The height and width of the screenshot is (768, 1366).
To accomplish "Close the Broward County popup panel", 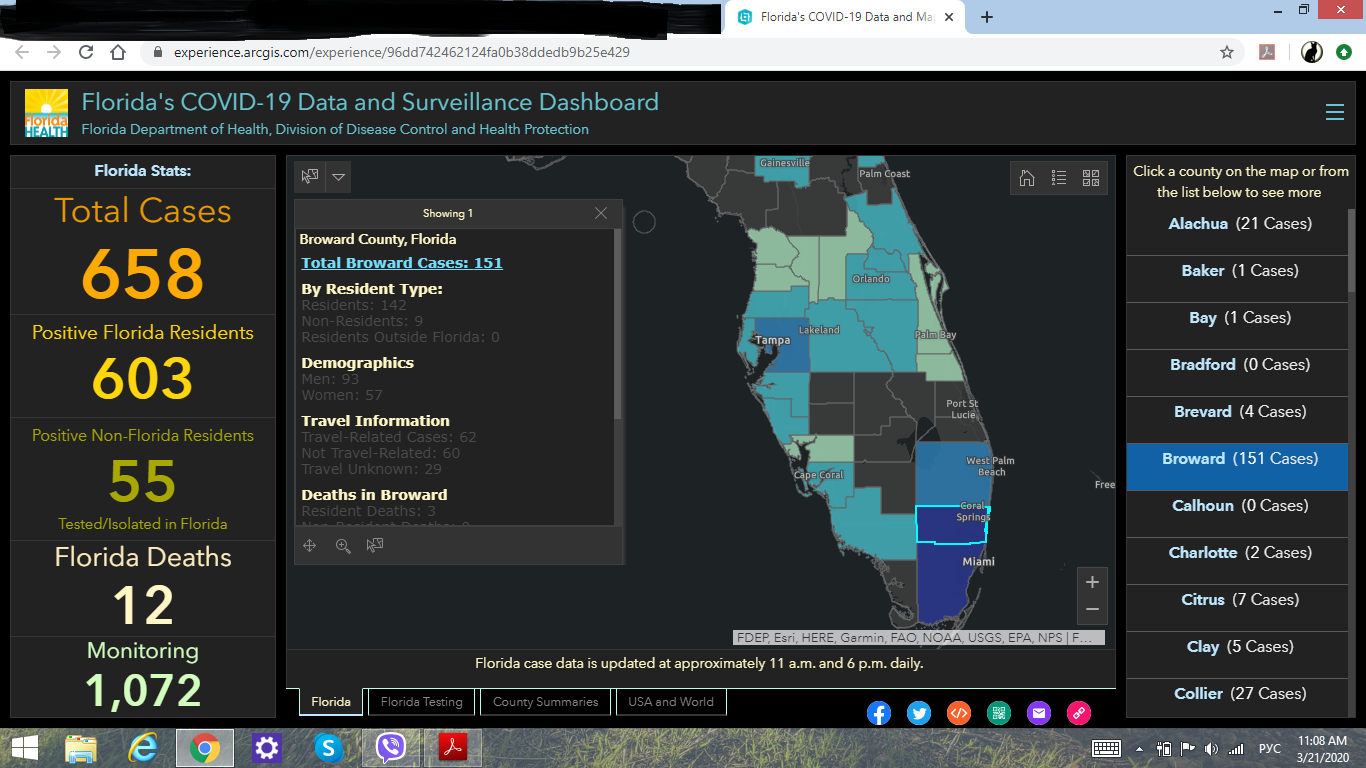I will (601, 213).
